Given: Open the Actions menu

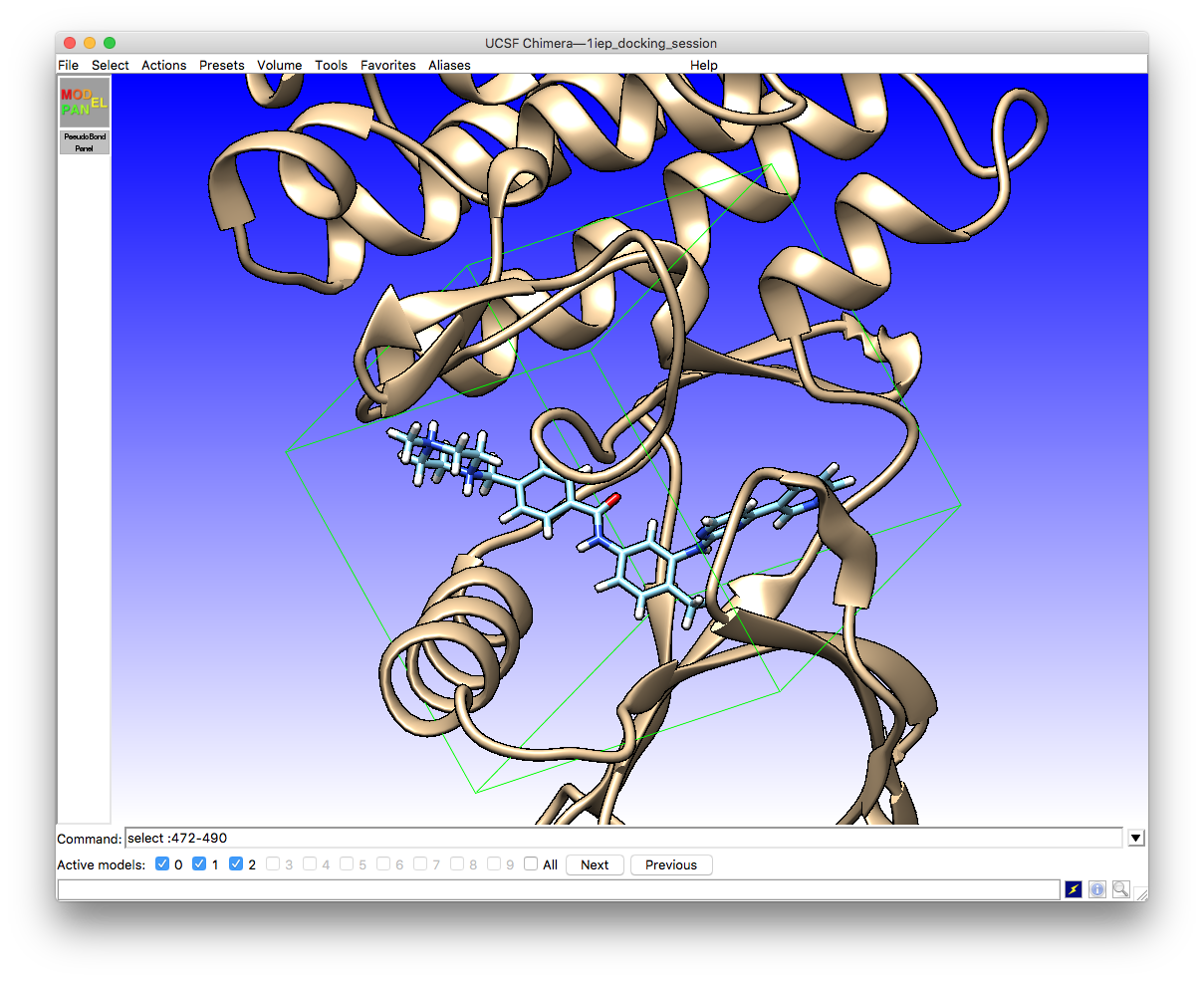Looking at the screenshot, I should click(163, 65).
